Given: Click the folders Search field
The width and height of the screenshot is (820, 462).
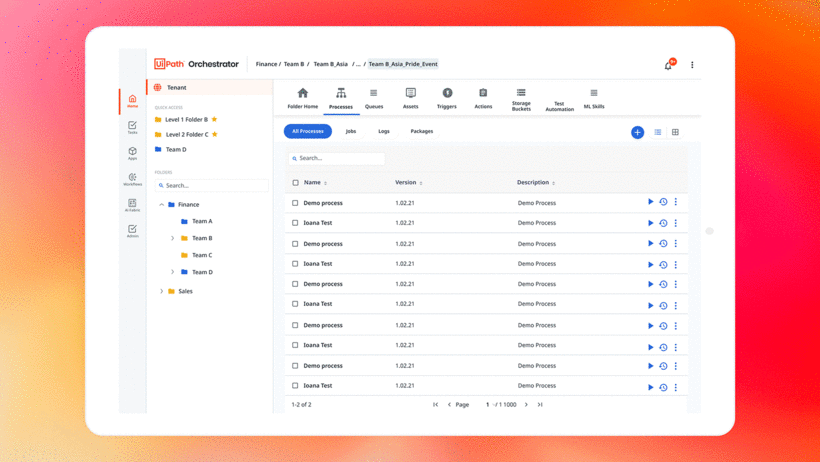Looking at the screenshot, I should [x=211, y=185].
